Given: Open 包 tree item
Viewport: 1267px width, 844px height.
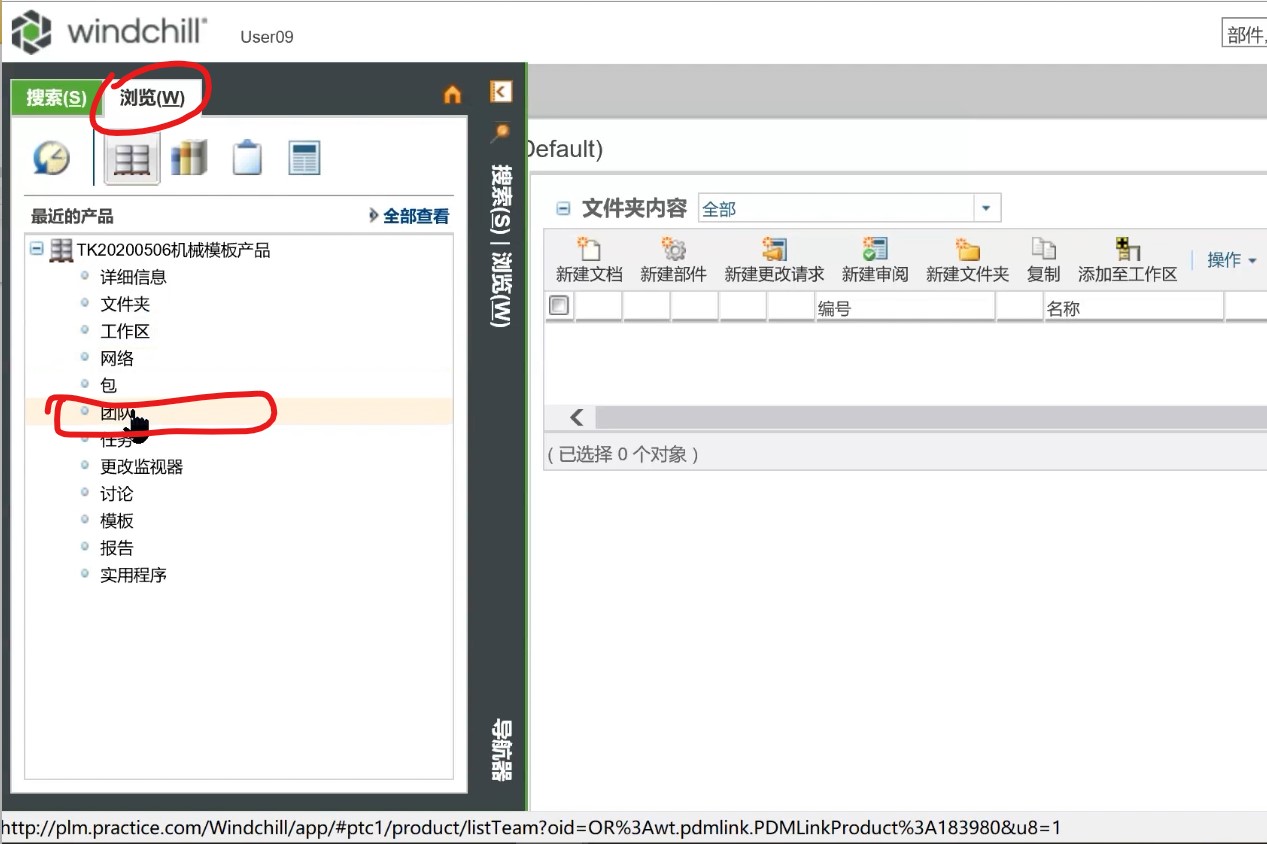Looking at the screenshot, I should (108, 385).
